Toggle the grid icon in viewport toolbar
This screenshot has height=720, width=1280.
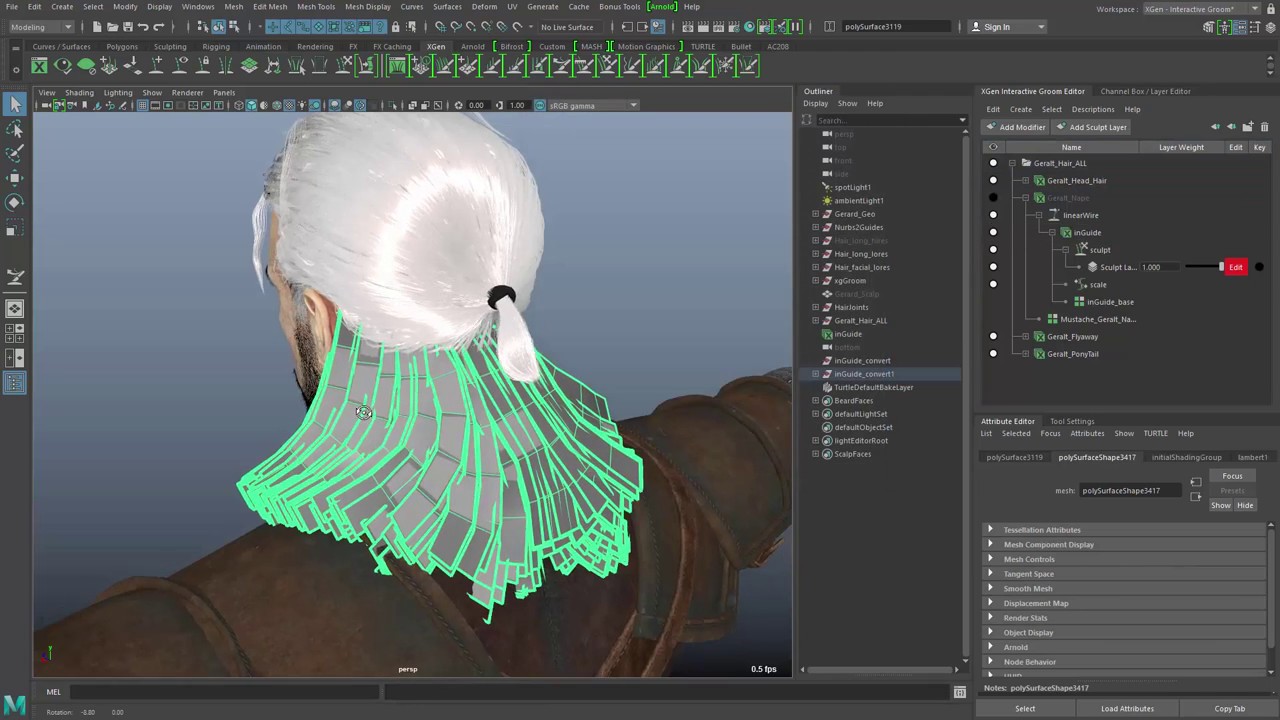pyautogui.click(x=143, y=105)
